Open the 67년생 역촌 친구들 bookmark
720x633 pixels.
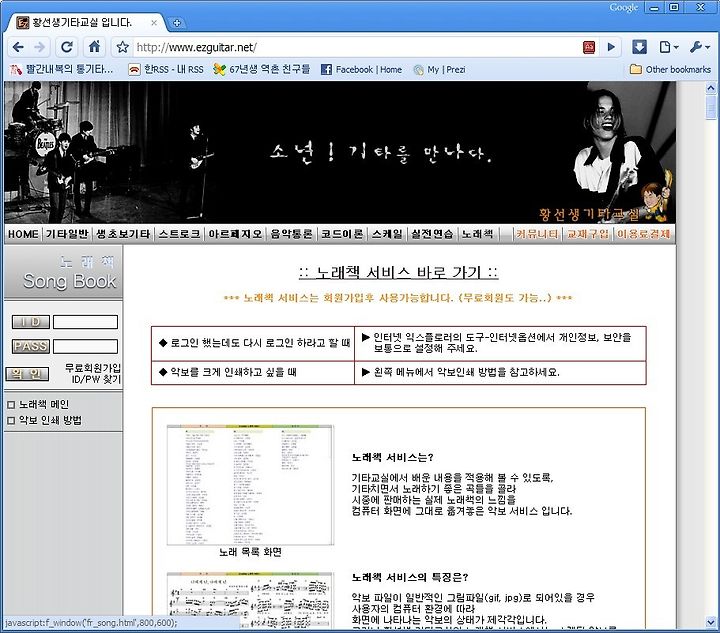click(x=262, y=70)
